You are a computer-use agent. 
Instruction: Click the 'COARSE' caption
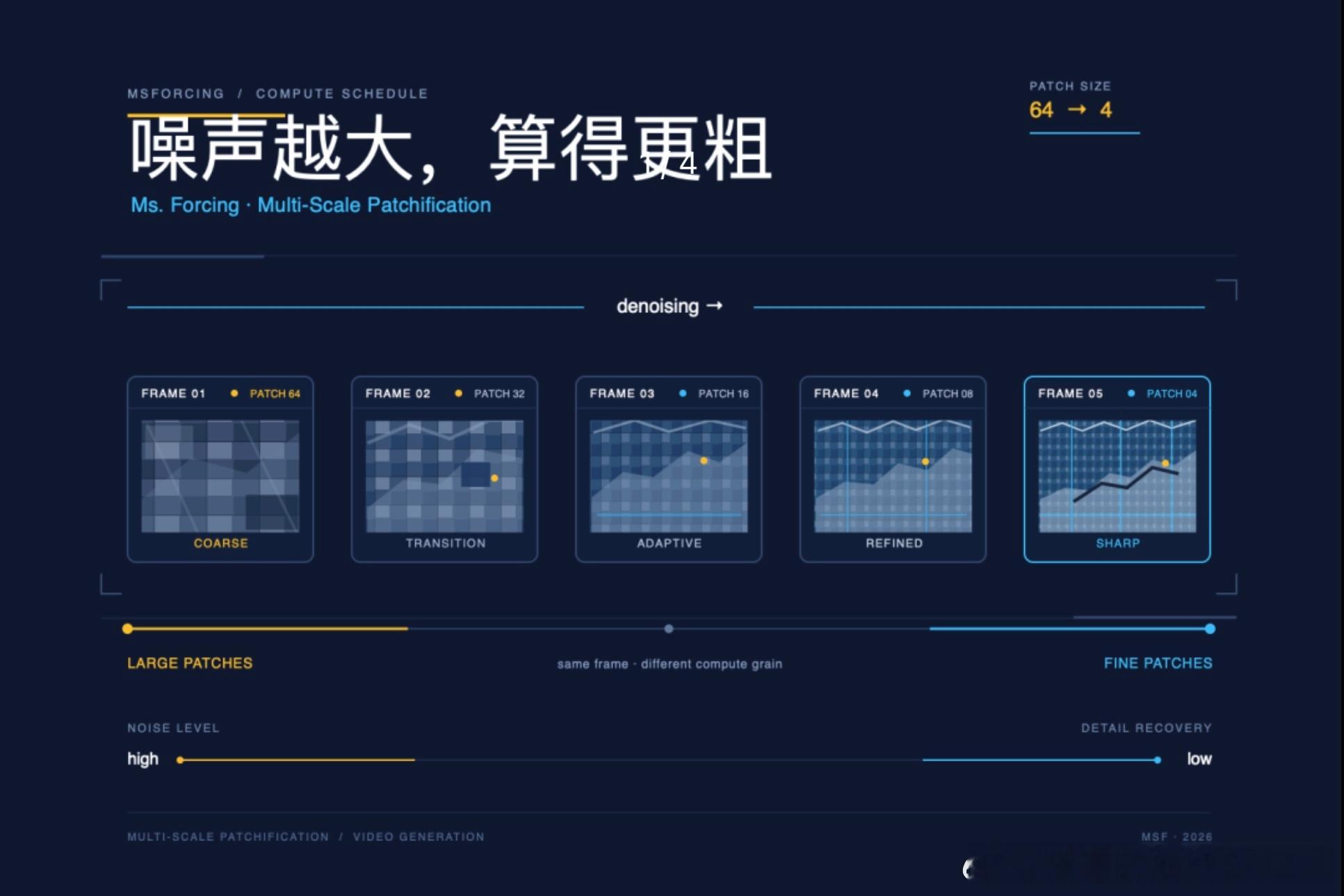pos(220,543)
